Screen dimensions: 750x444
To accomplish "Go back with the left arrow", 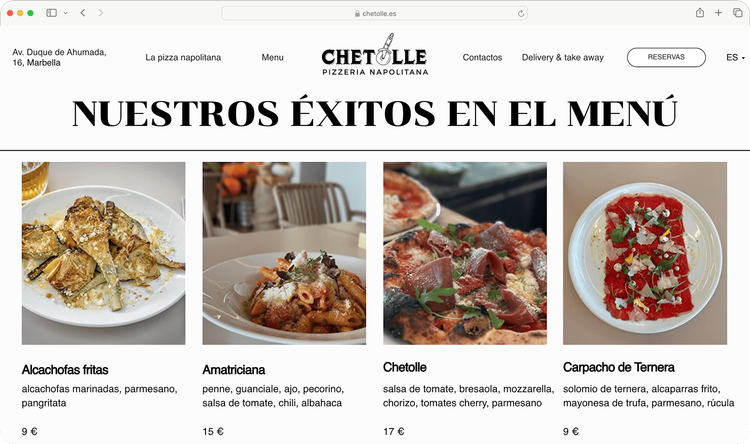I will coord(83,13).
